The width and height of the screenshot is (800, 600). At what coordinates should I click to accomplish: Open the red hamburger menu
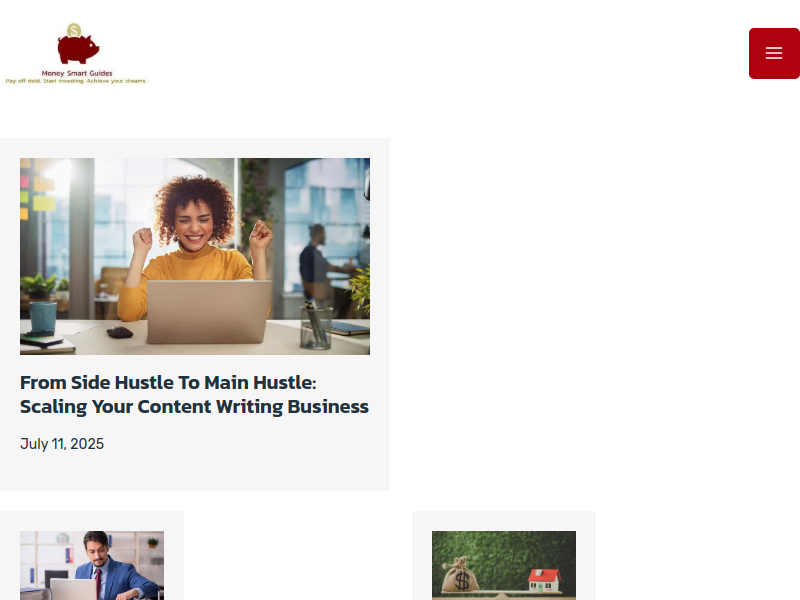coord(774,53)
